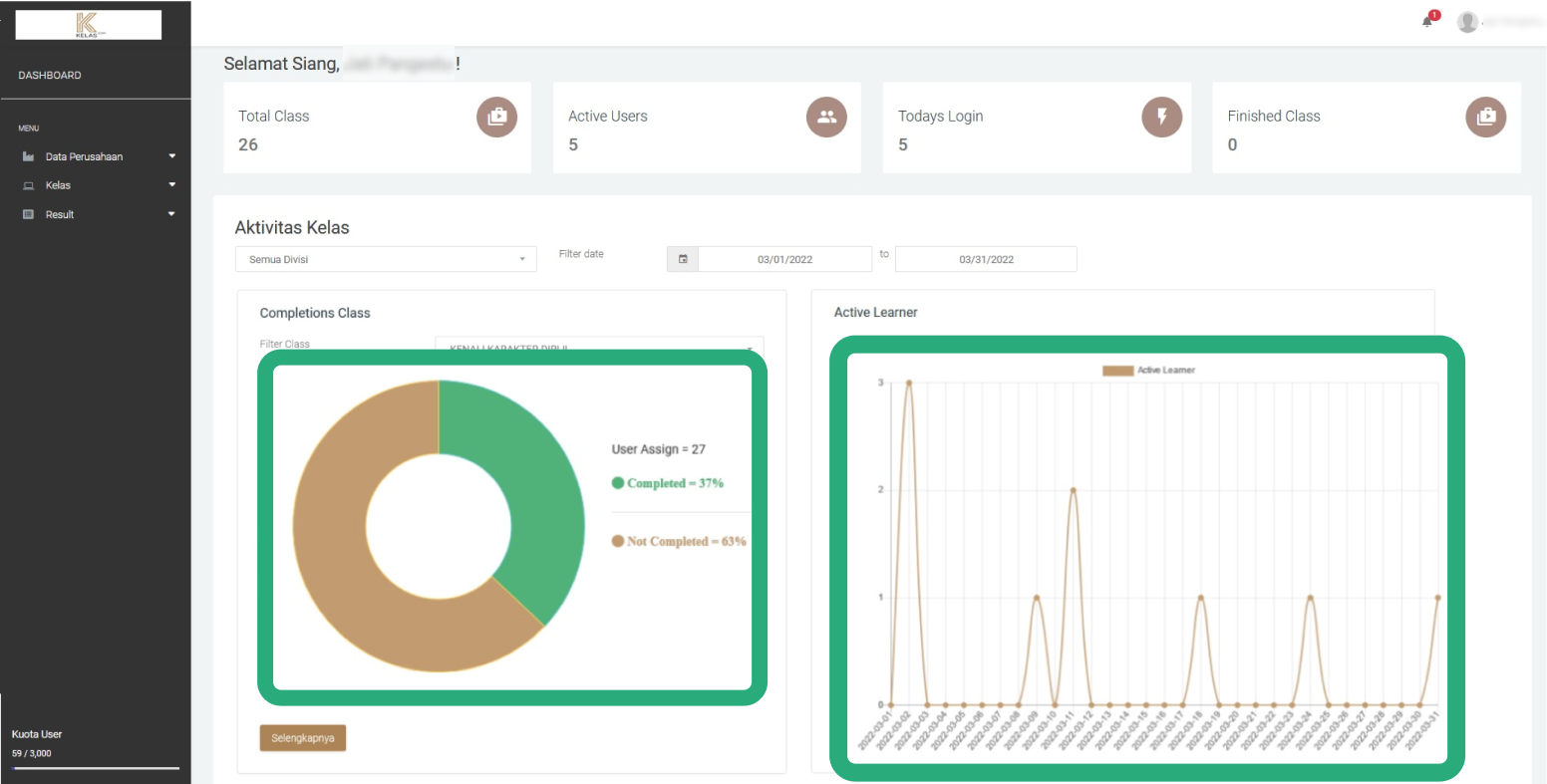
Task: Click the Active Learner card title
Action: click(x=876, y=312)
